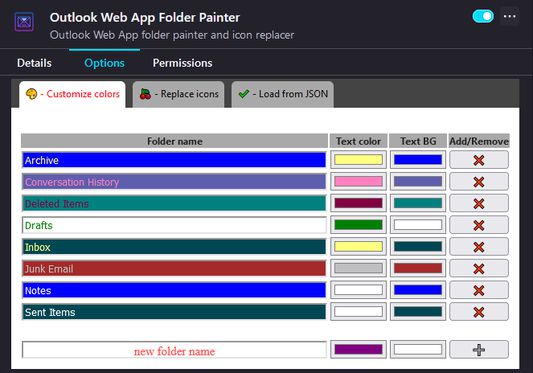Pick Archive text color yellow swatch
Image resolution: width=533 pixels, height=373 pixels.
(358, 160)
